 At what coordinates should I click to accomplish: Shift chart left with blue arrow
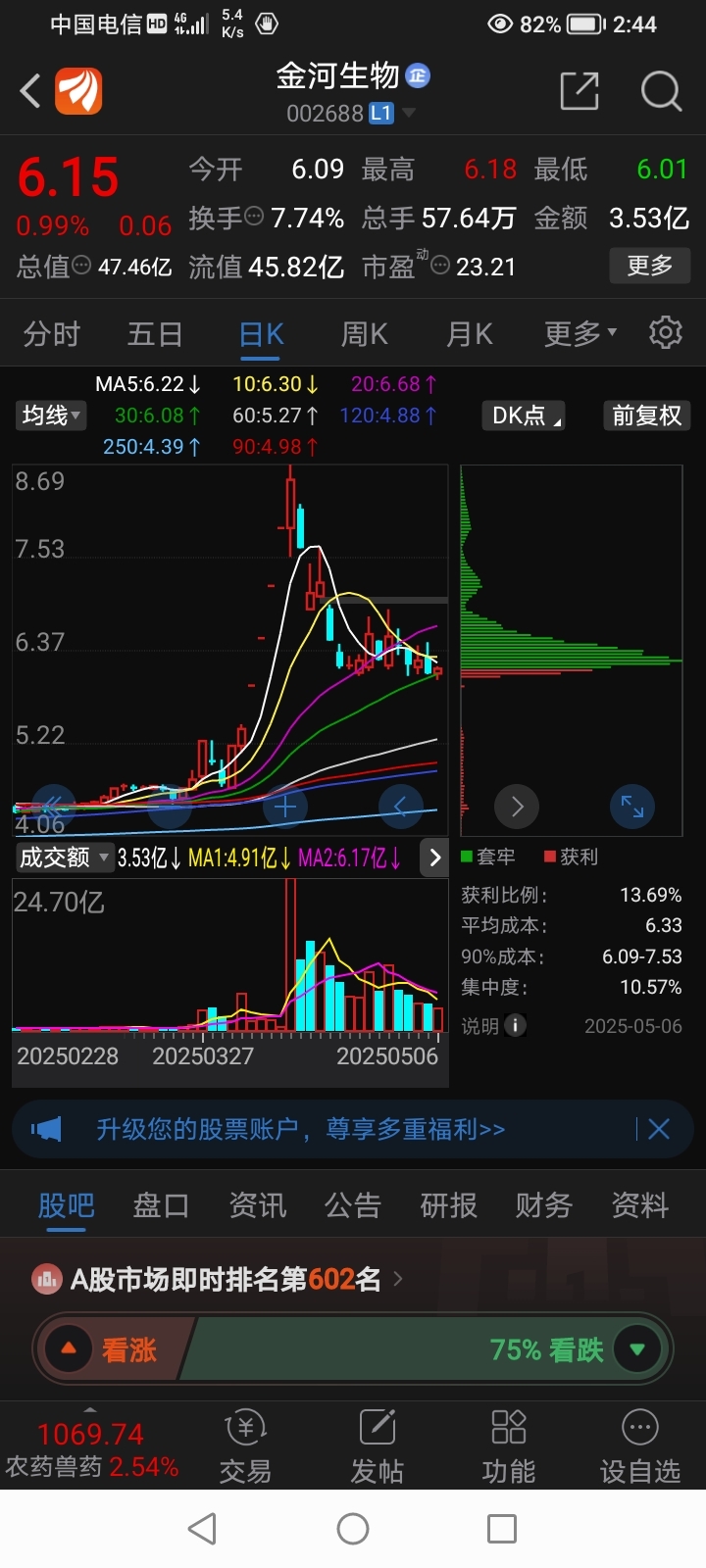[x=401, y=807]
